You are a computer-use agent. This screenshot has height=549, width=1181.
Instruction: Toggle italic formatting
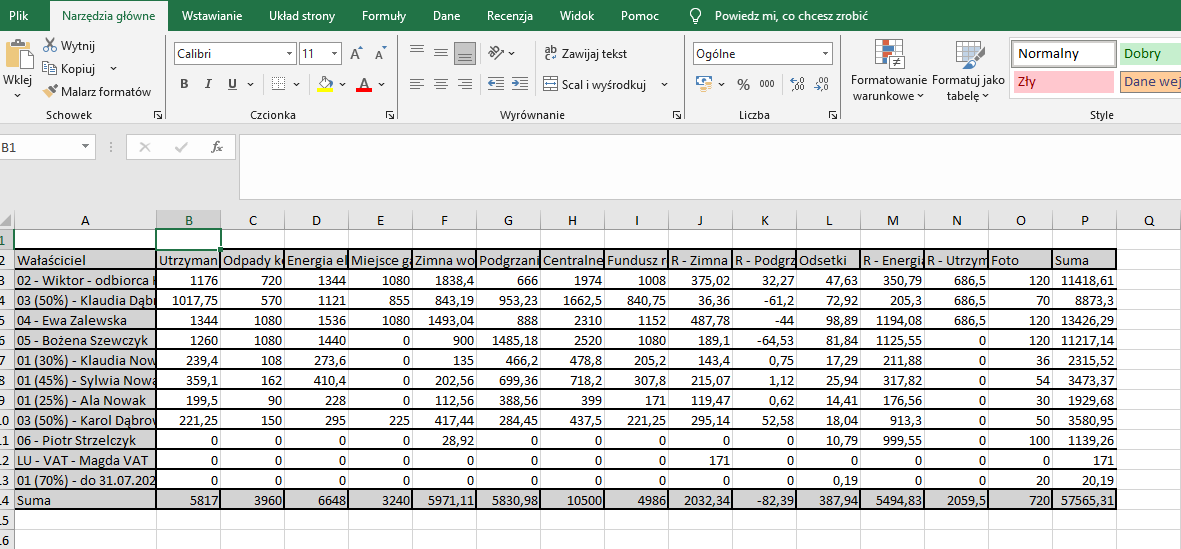(x=208, y=85)
